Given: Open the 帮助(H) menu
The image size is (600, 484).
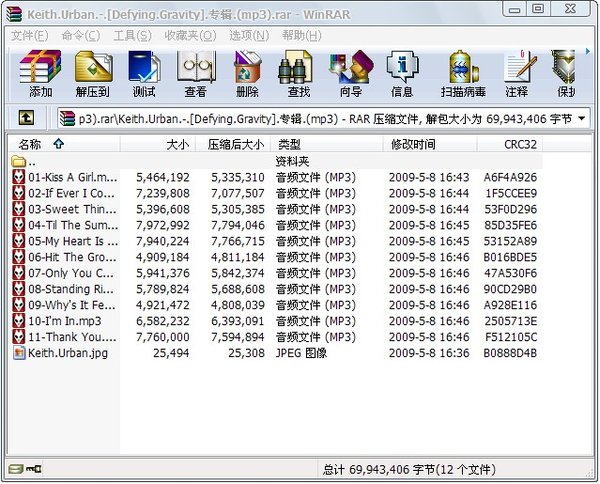Looking at the screenshot, I should click(x=302, y=36).
